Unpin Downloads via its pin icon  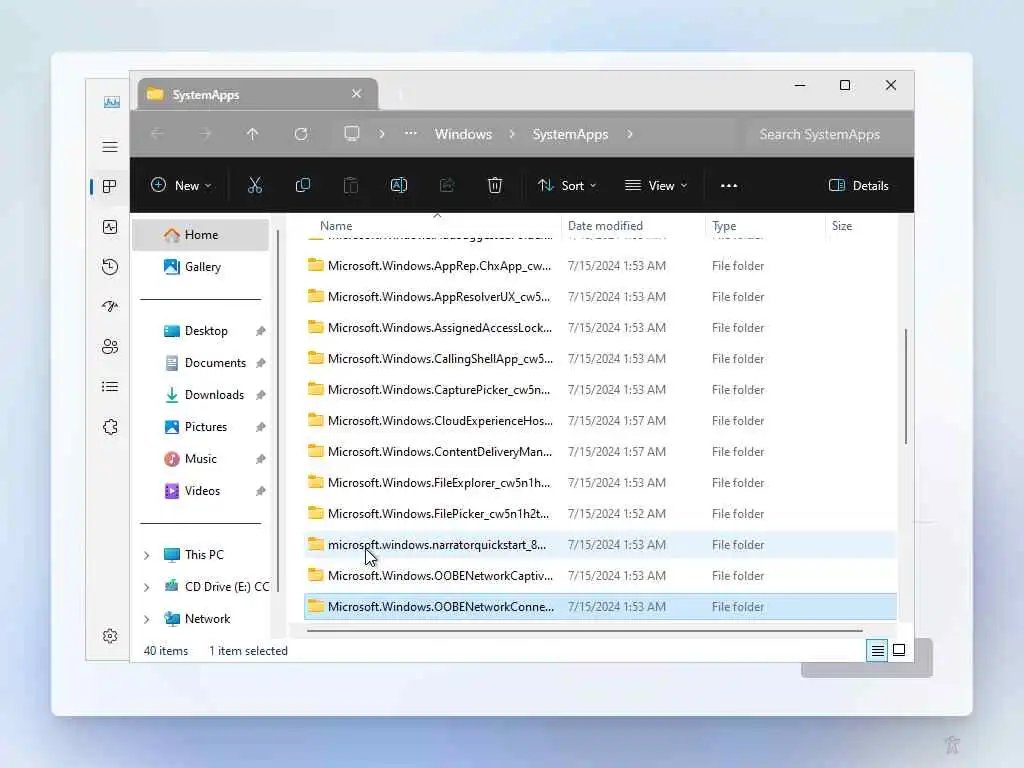point(261,395)
